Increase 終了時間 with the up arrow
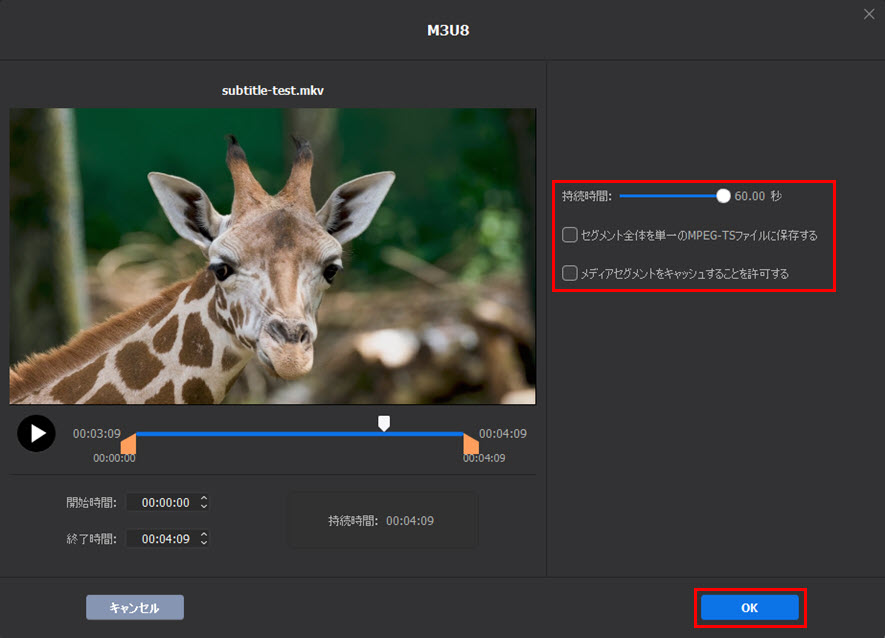The width and height of the screenshot is (885, 638). pos(204,535)
